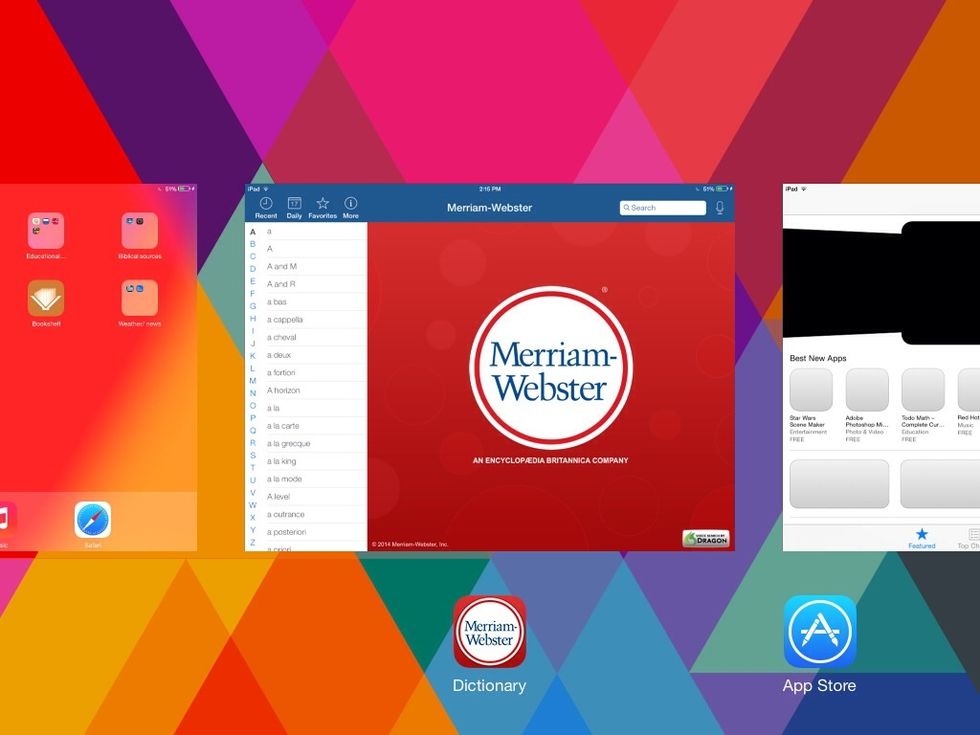
Task: Open the Bookshelf app icon
Action: (x=46, y=299)
